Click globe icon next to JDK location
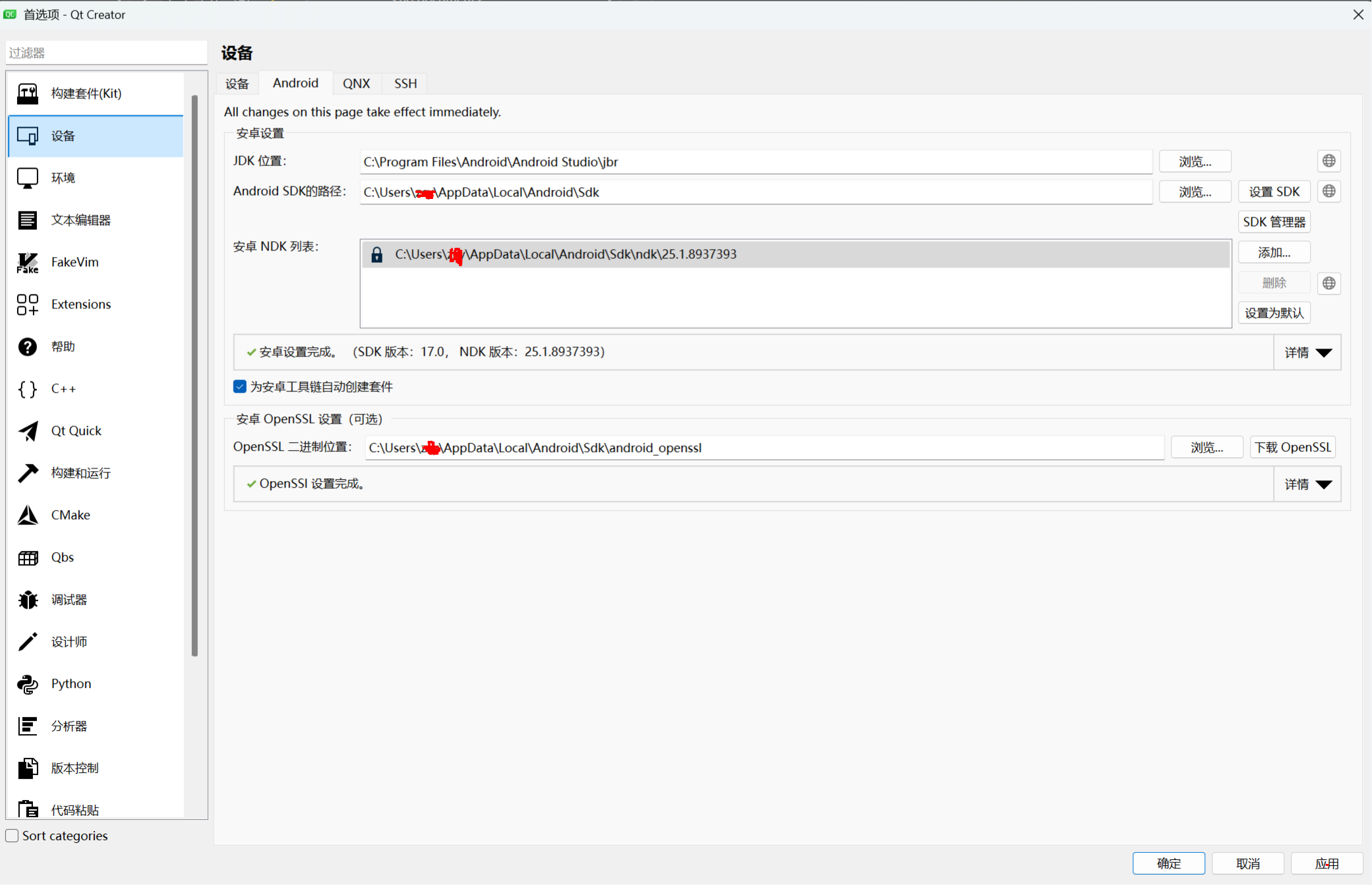 click(1328, 161)
